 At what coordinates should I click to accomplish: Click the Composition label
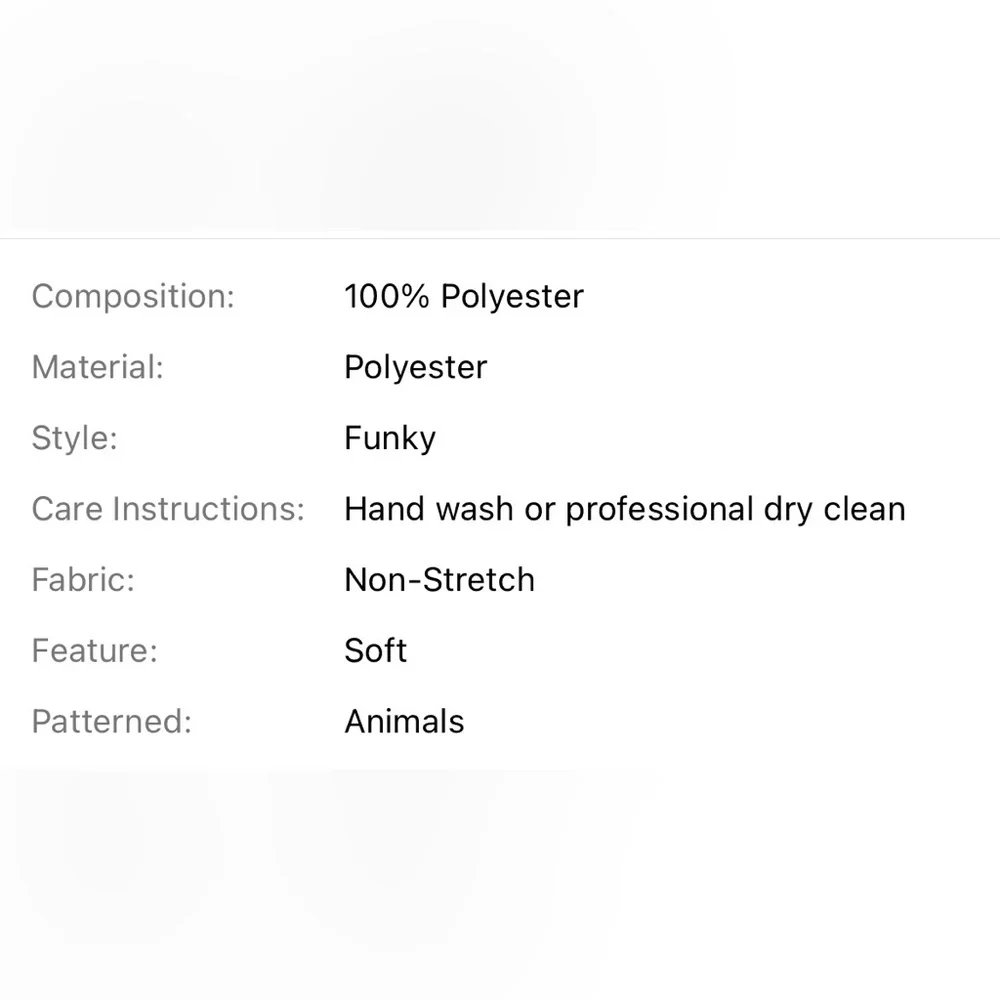(133, 297)
